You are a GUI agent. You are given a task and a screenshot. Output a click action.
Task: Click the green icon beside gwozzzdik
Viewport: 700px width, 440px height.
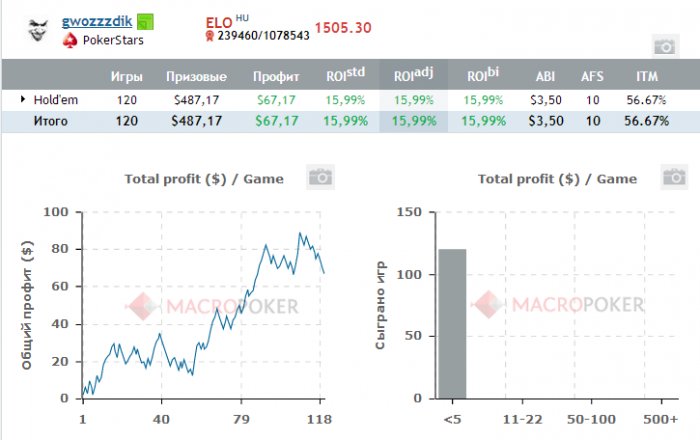point(145,21)
